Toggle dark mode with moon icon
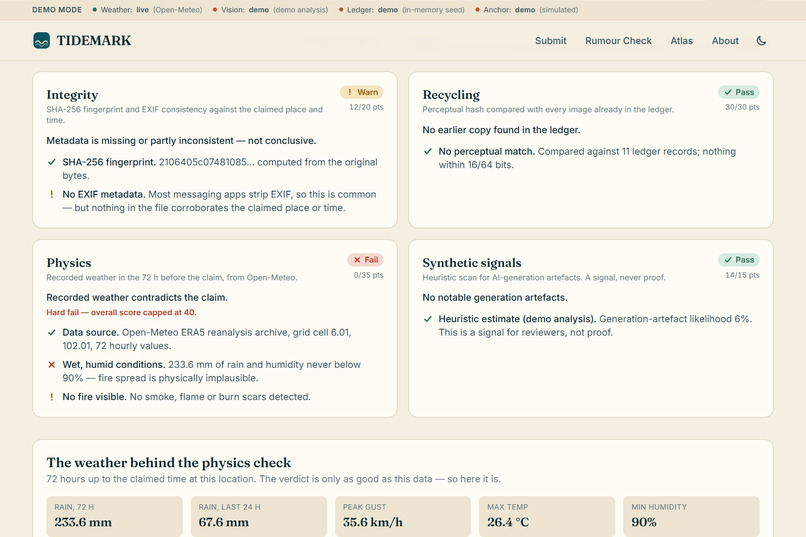Viewport: 806px width, 537px height. point(761,41)
